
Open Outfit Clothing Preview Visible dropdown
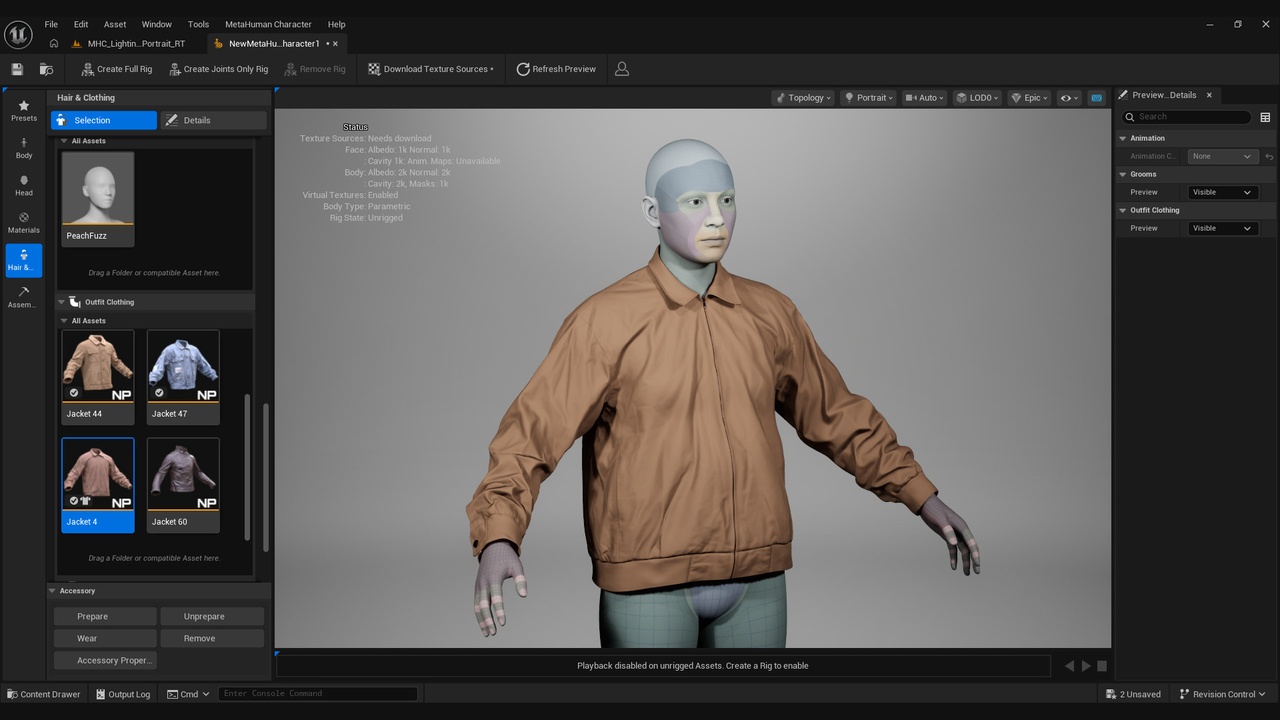click(1222, 228)
